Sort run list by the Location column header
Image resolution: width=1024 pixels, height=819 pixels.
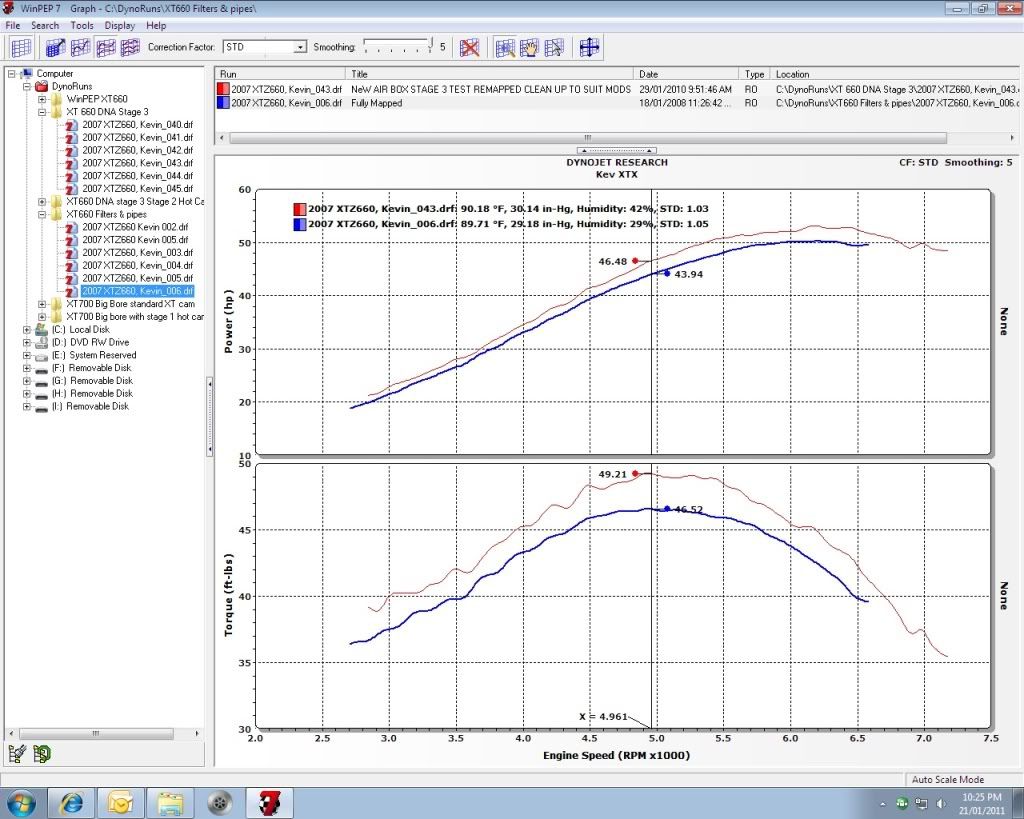895,74
